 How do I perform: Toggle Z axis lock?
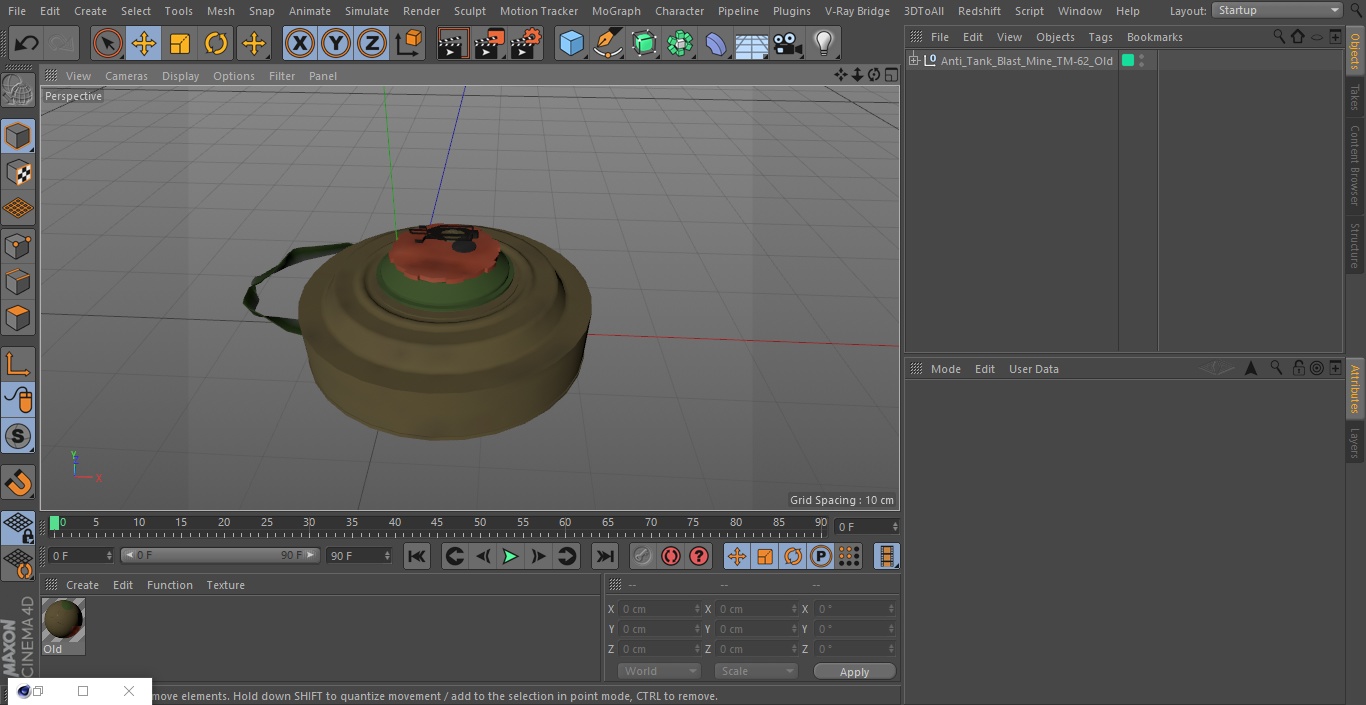[372, 43]
